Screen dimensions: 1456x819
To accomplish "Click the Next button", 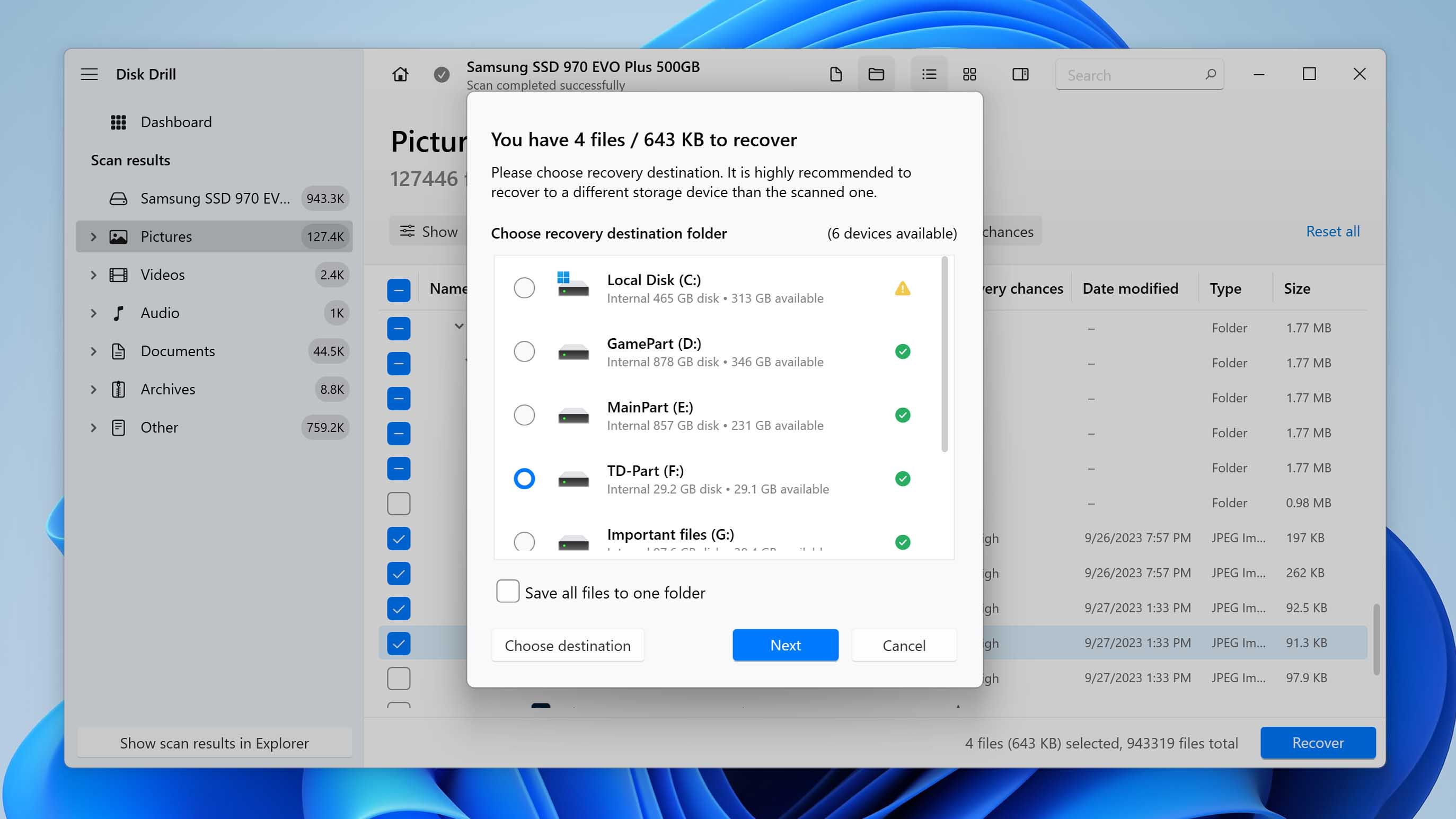I will pyautogui.click(x=785, y=645).
